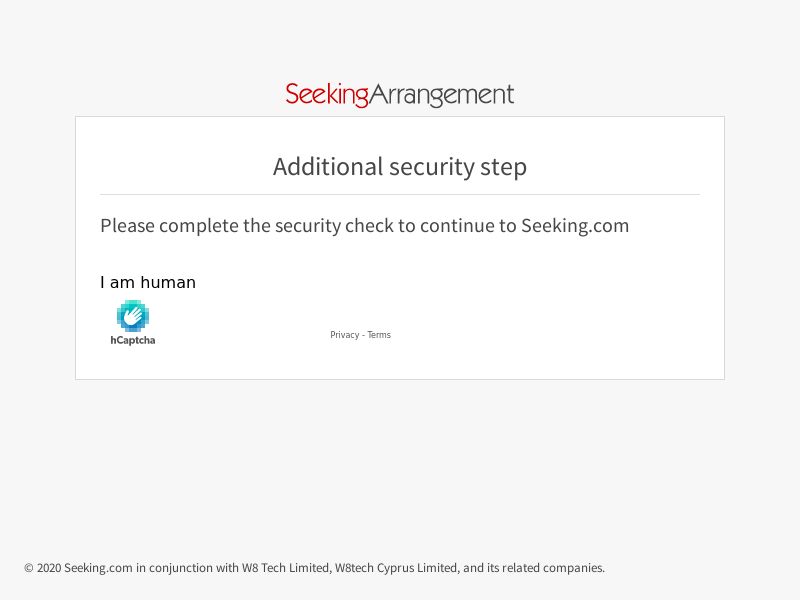Open the hCaptcha Terms link
The image size is (800, 600).
tap(379, 335)
